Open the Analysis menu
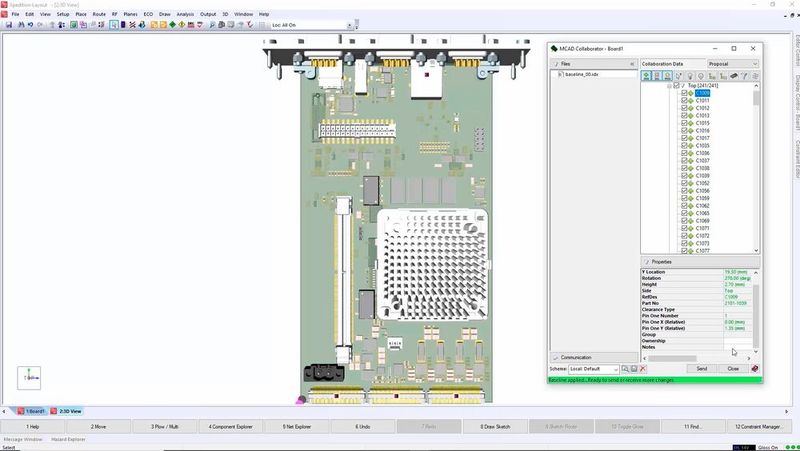This screenshot has height=451, width=800. 185,14
